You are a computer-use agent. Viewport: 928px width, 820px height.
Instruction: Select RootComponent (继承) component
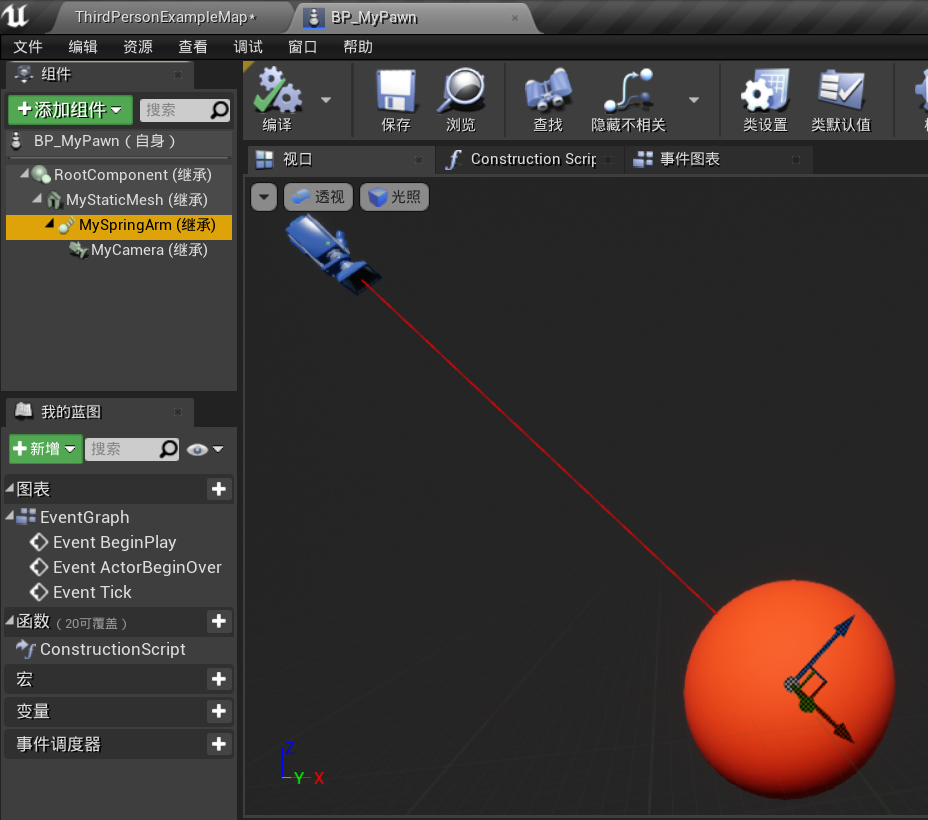pyautogui.click(x=132, y=175)
